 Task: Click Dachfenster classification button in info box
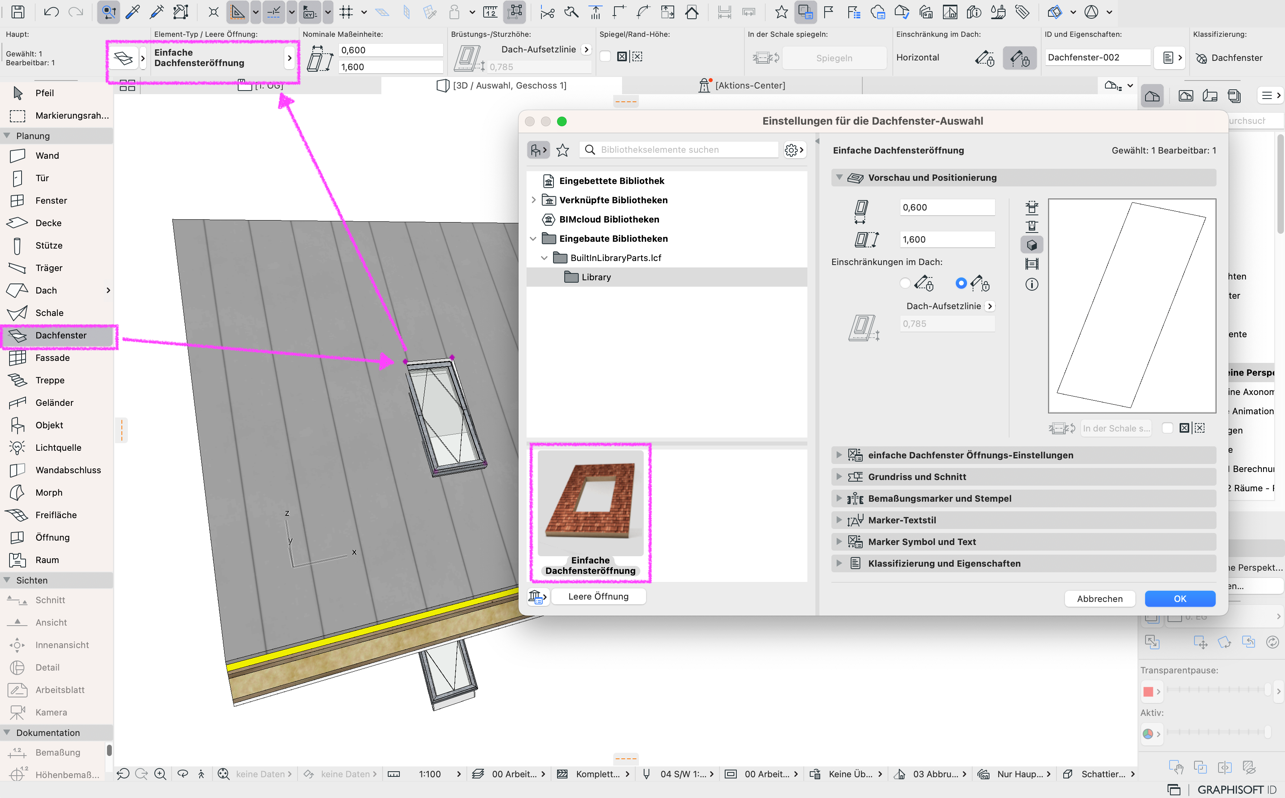(1228, 58)
